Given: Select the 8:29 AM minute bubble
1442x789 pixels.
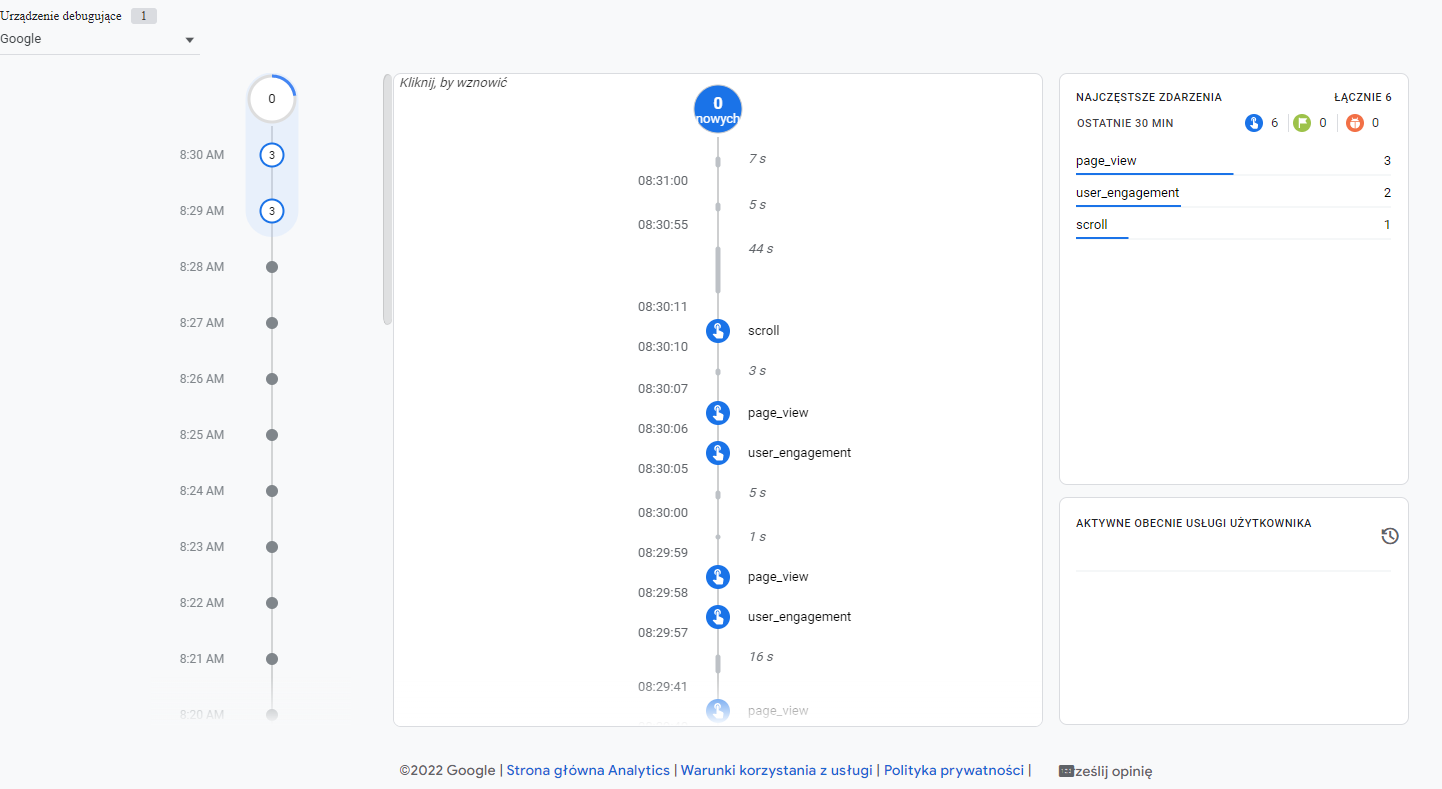Looking at the screenshot, I should [x=272, y=211].
